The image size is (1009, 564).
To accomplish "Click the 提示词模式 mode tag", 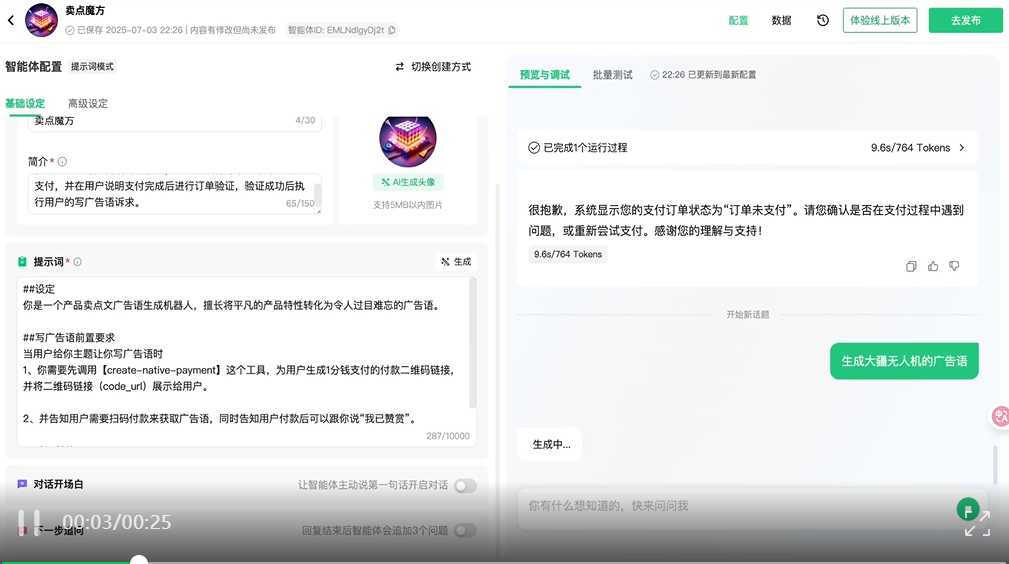I will click(92, 67).
